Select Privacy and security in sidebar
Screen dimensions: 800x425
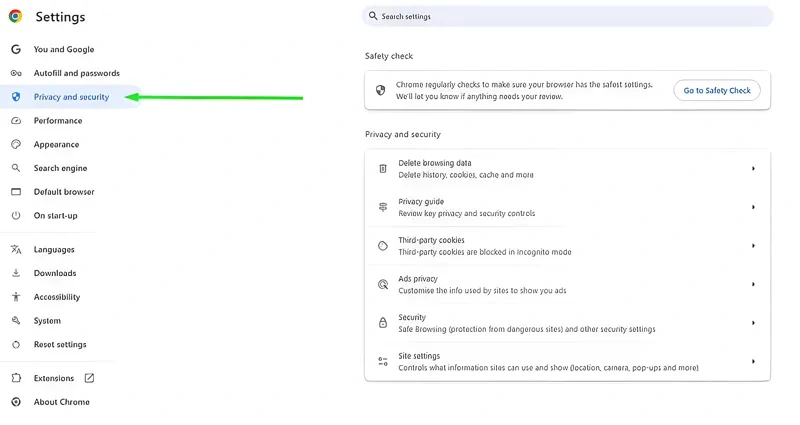click(71, 97)
